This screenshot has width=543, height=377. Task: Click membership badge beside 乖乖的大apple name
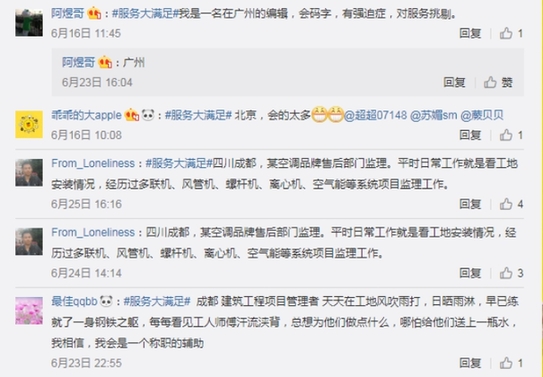[x=132, y=115]
